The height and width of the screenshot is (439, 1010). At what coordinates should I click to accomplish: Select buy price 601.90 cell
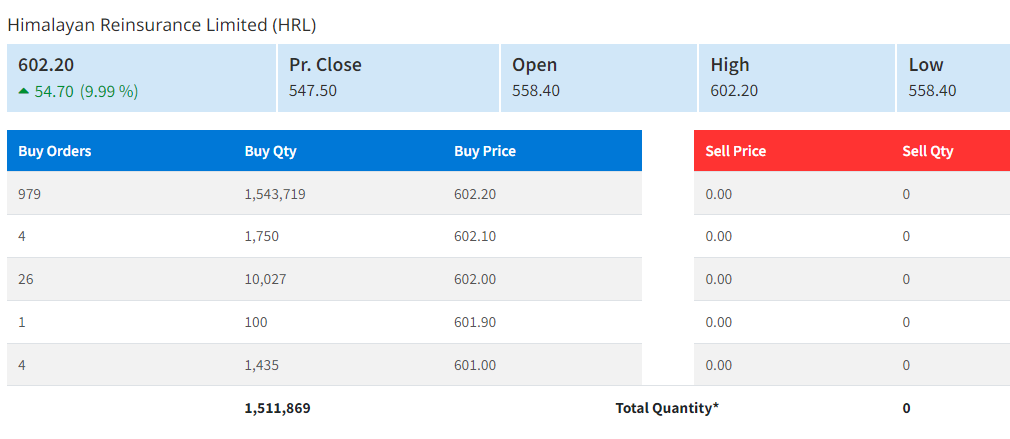coord(475,322)
